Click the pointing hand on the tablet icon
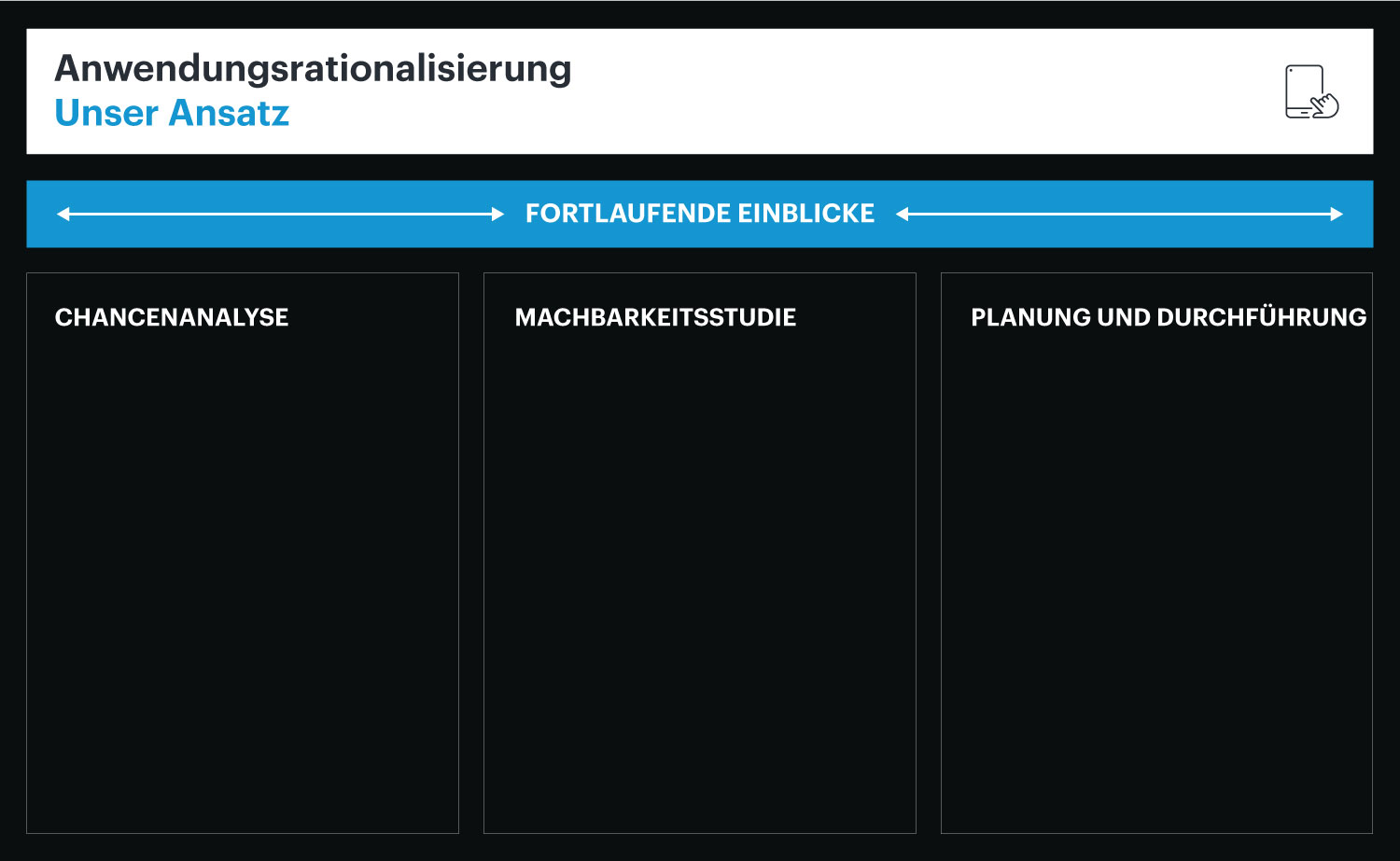Screen dimensions: 1400x861 point(1325,104)
